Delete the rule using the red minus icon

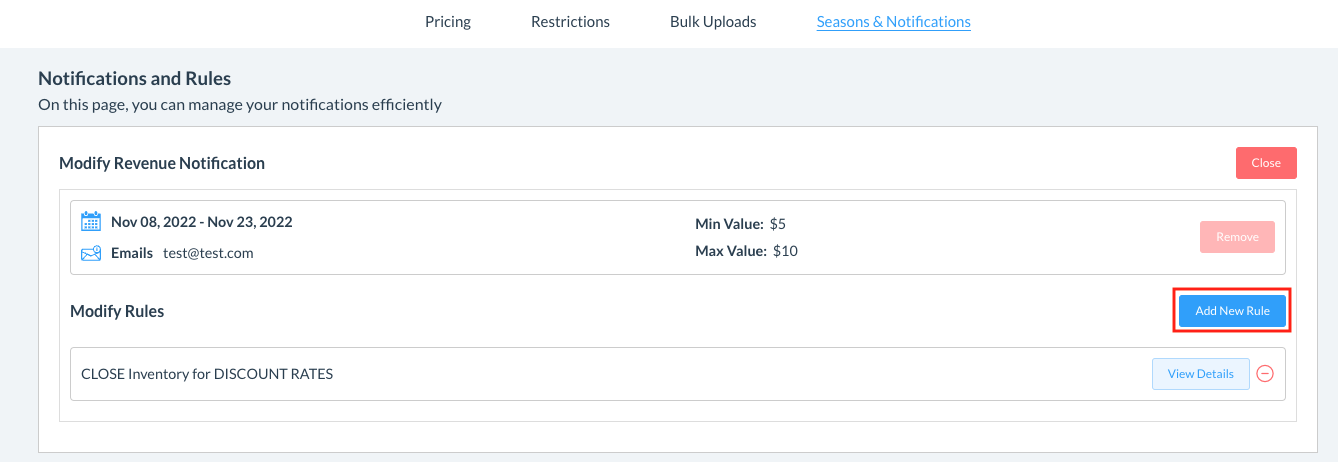coord(1265,374)
